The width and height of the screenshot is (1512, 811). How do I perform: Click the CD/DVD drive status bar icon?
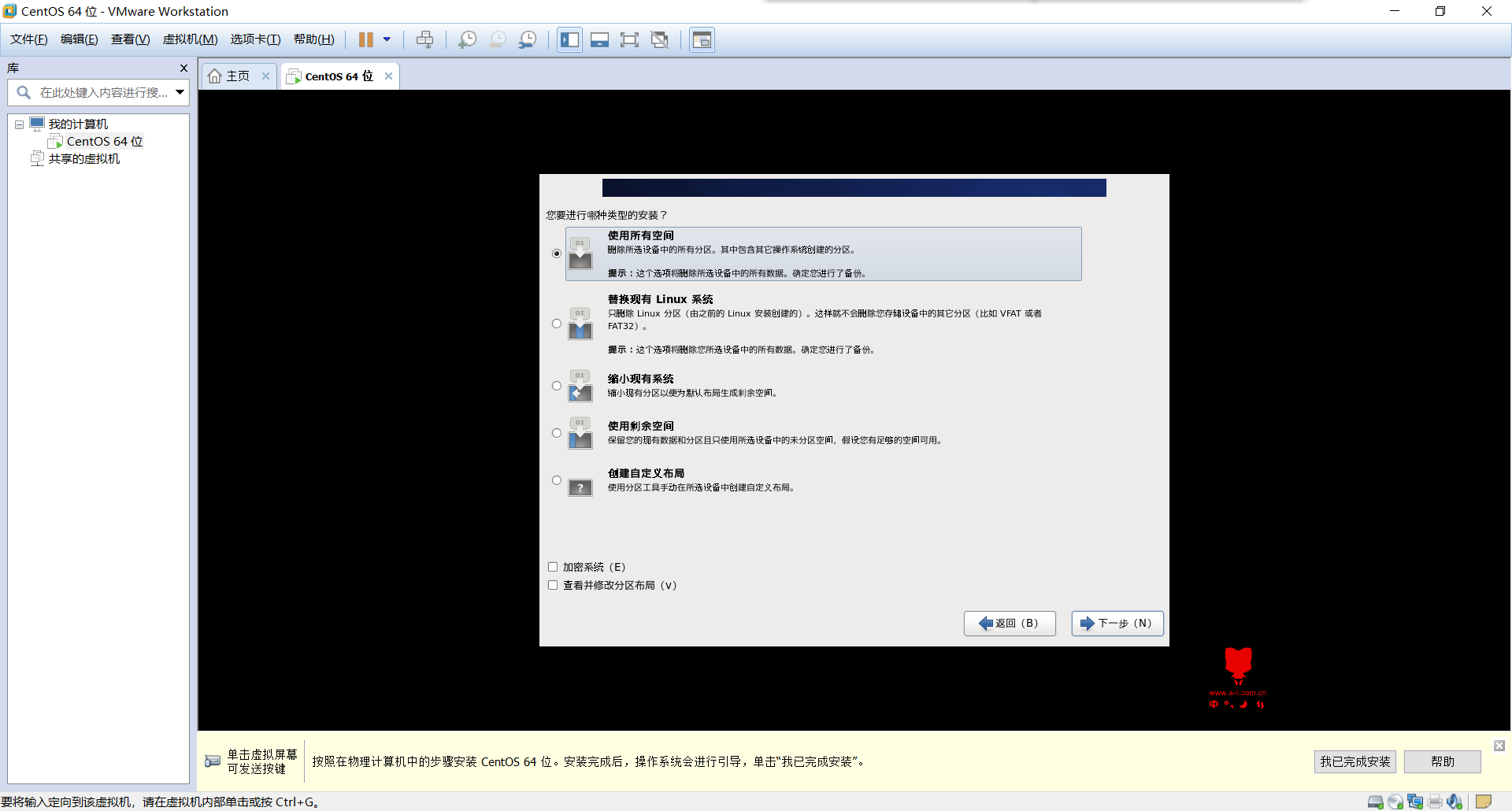1395,802
